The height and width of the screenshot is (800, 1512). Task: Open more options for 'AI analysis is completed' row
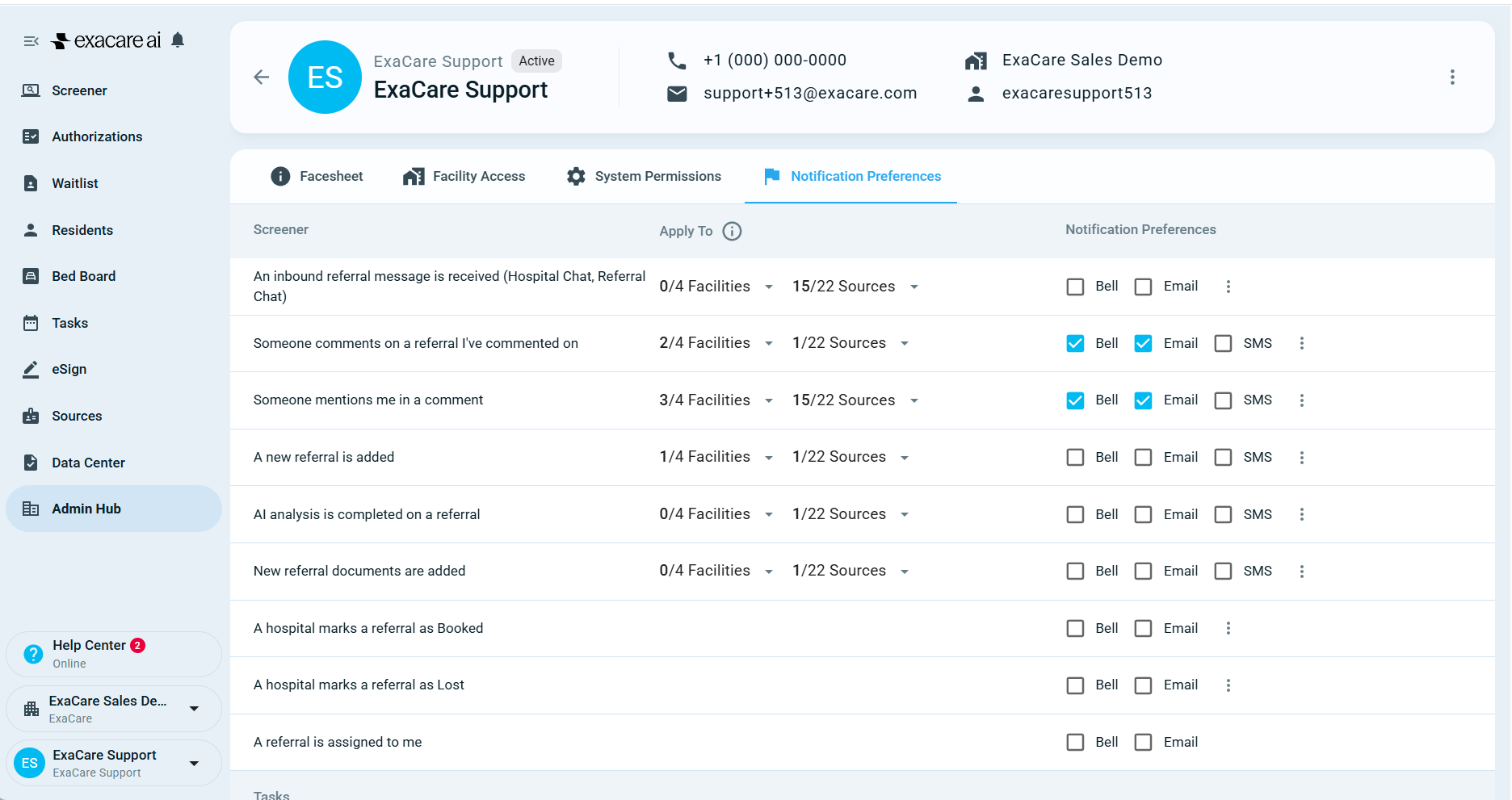(x=1301, y=514)
